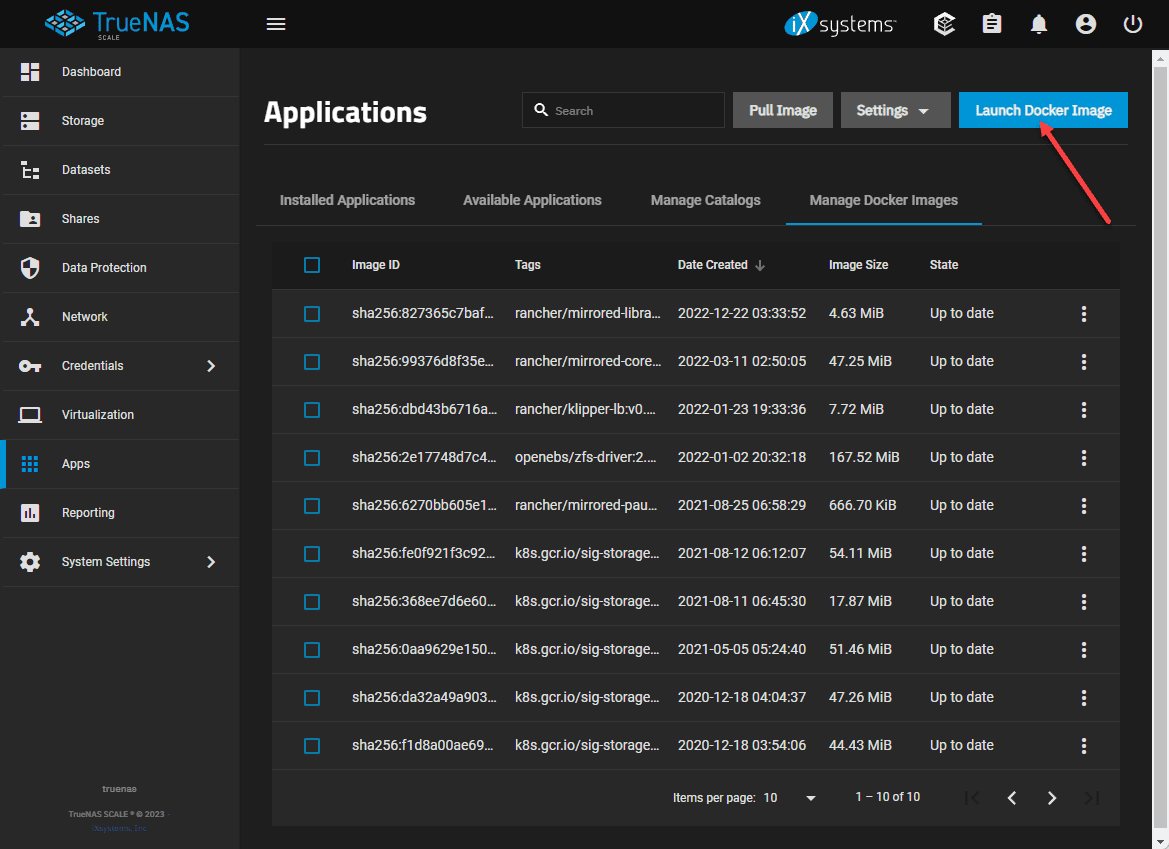
Task: Click the power icon in top bar
Action: click(x=1133, y=24)
